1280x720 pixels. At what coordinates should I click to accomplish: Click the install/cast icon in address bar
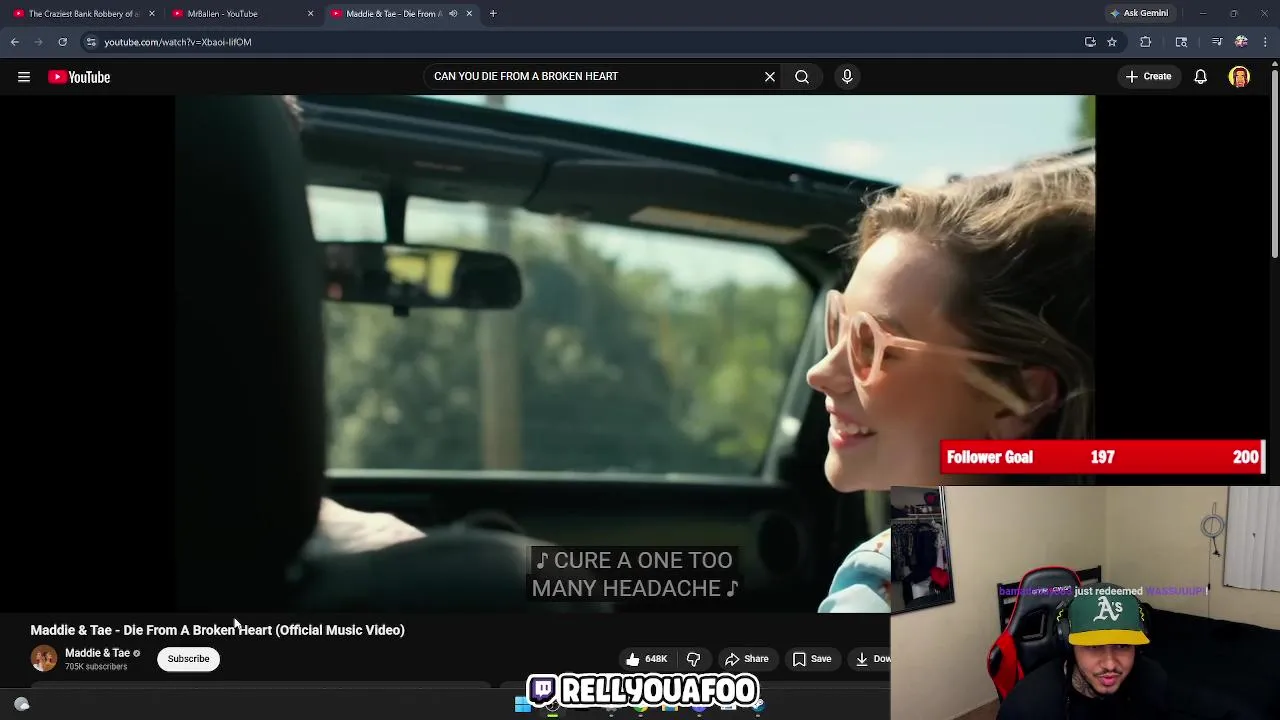[x=1090, y=42]
